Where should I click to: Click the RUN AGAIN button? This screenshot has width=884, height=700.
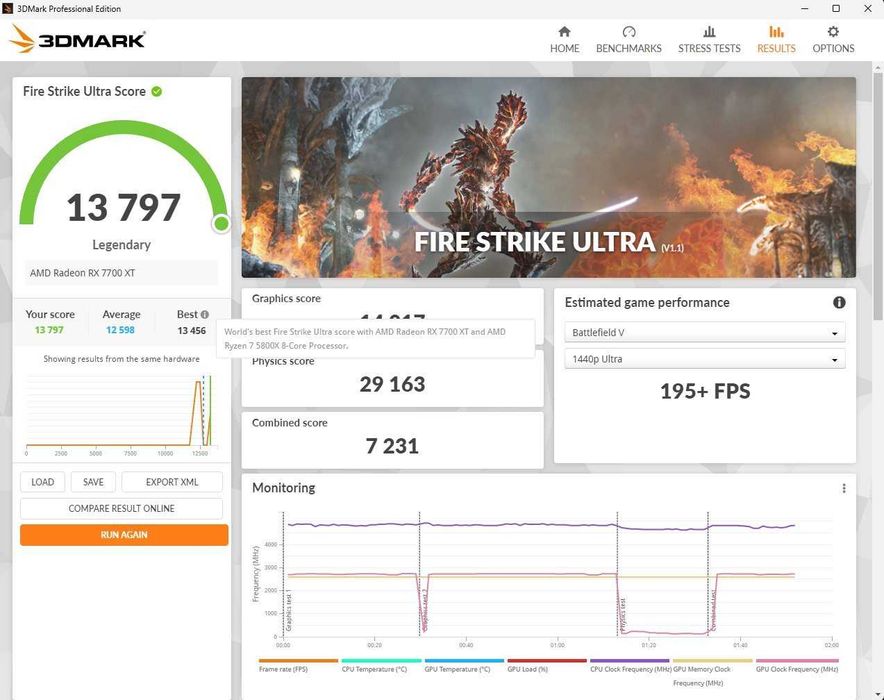[124, 535]
